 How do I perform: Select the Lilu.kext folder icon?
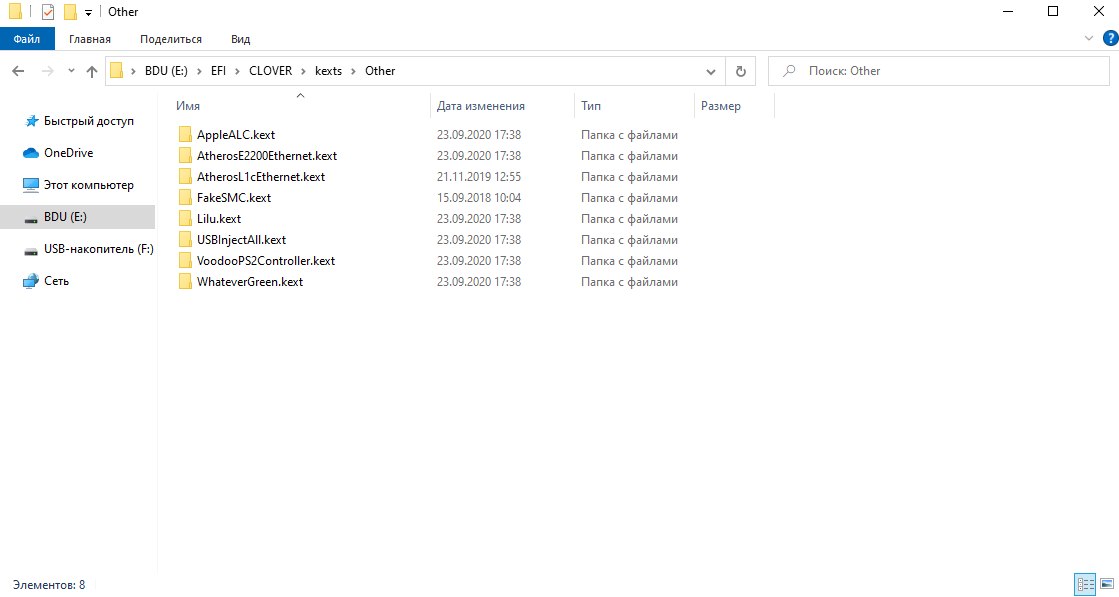coord(185,219)
